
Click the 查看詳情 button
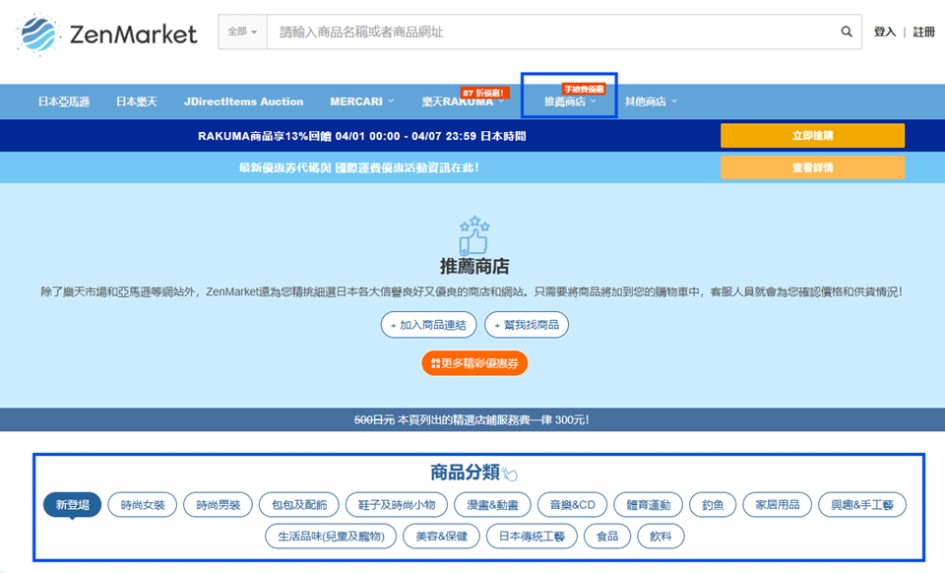(x=812, y=168)
